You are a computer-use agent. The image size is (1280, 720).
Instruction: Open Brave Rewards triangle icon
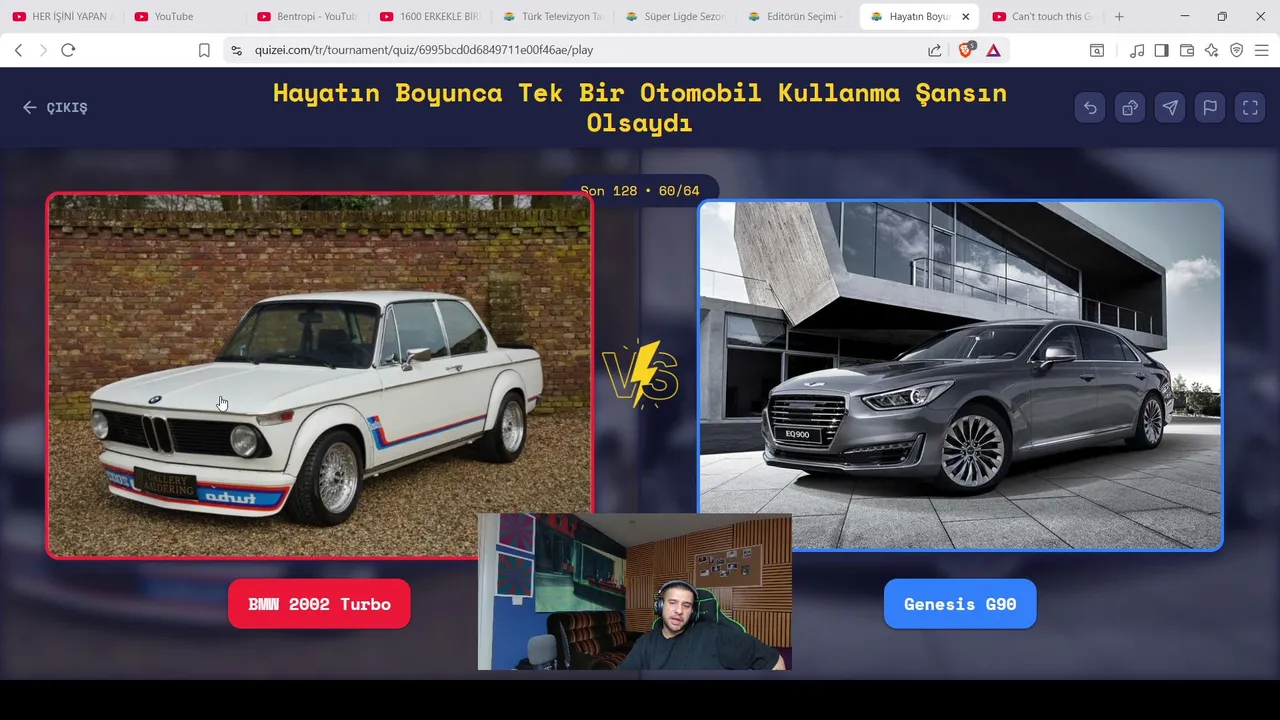(x=993, y=50)
